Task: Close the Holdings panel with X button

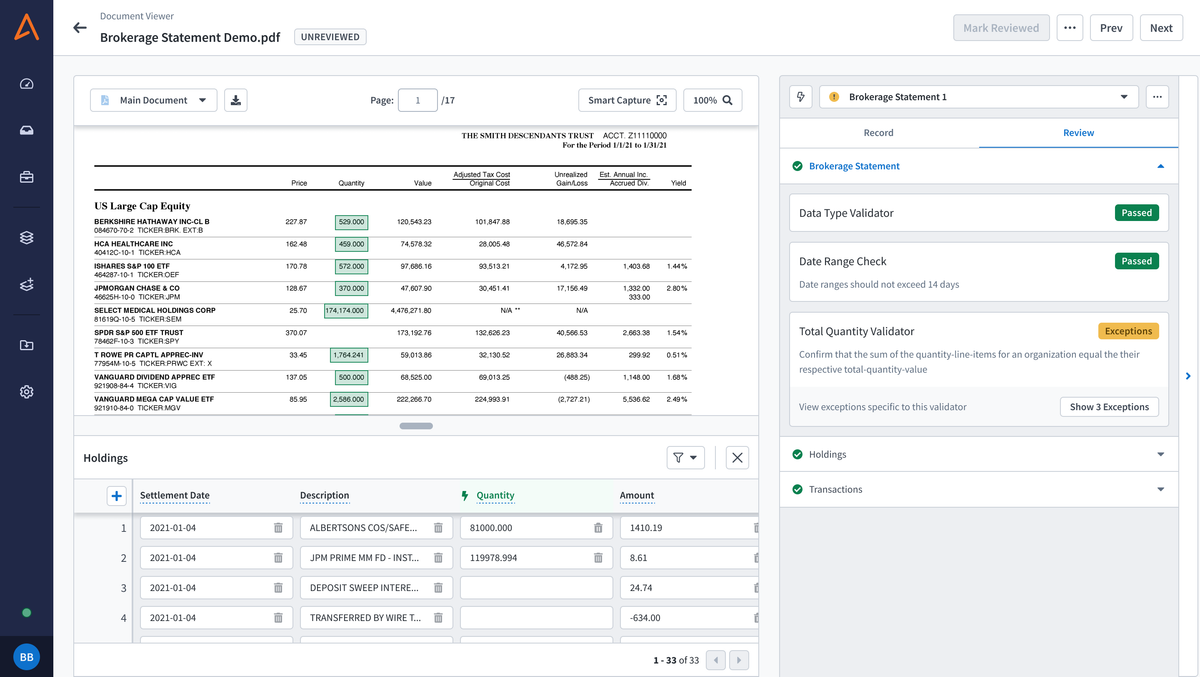Action: 737,458
